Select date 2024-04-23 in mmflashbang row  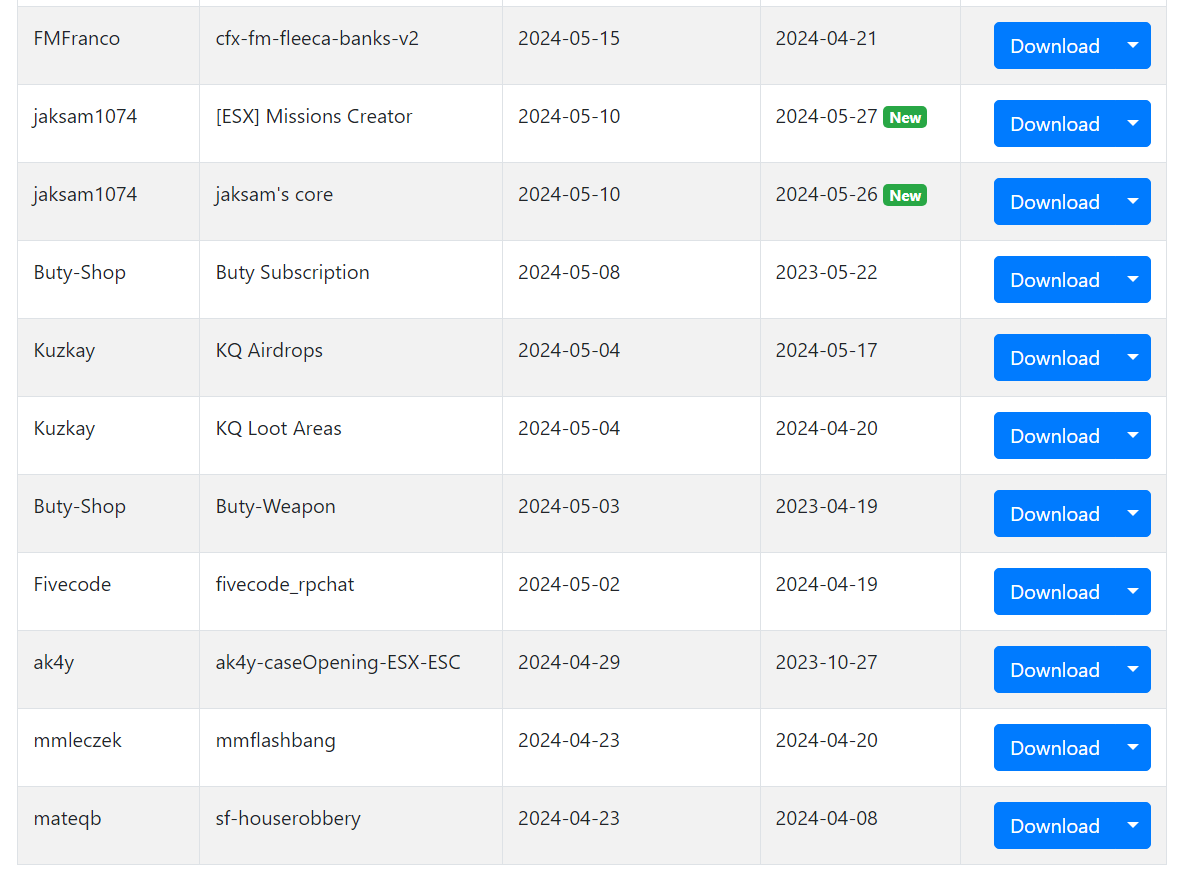pos(569,741)
